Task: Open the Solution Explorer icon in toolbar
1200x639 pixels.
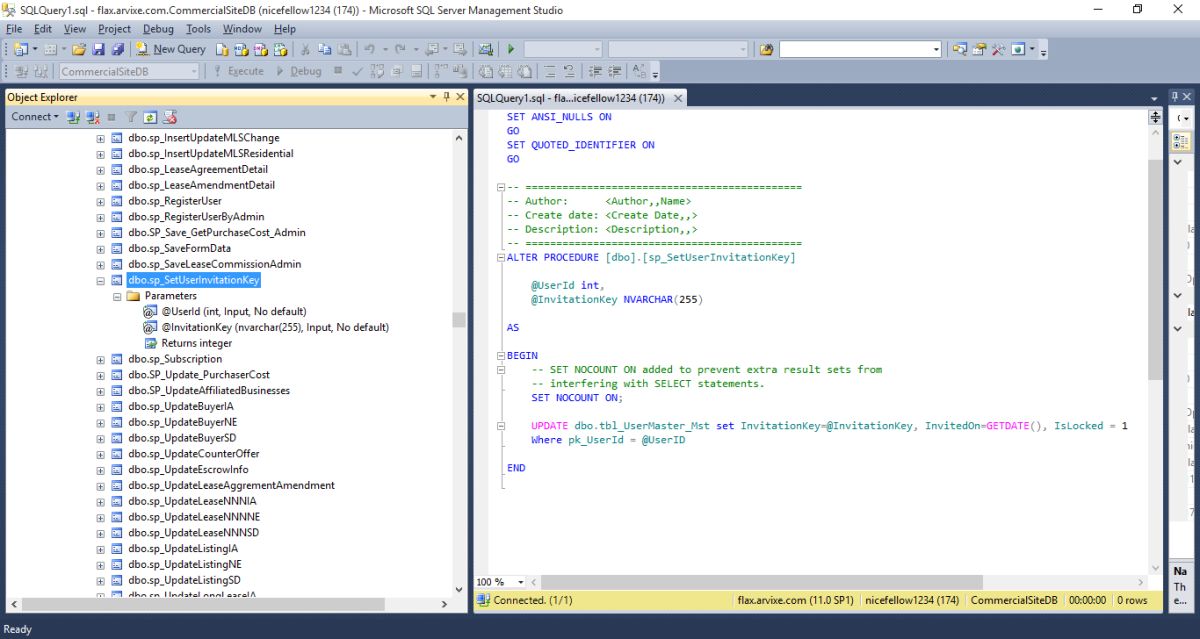Action: (959, 49)
